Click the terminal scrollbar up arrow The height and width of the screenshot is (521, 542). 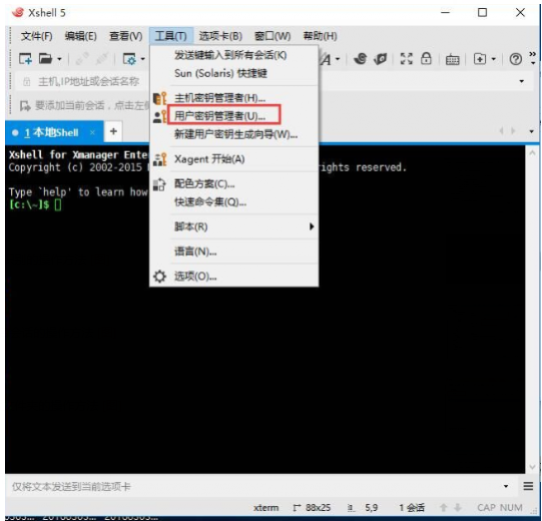[532, 153]
